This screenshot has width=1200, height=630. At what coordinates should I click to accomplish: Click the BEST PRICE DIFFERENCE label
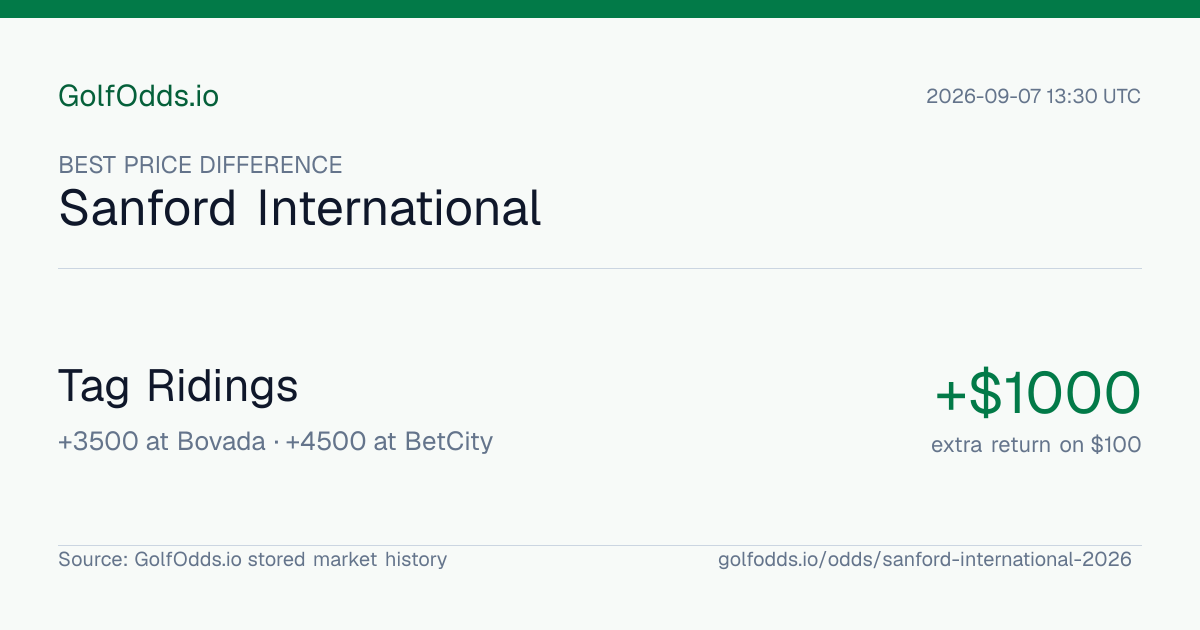click(x=200, y=165)
